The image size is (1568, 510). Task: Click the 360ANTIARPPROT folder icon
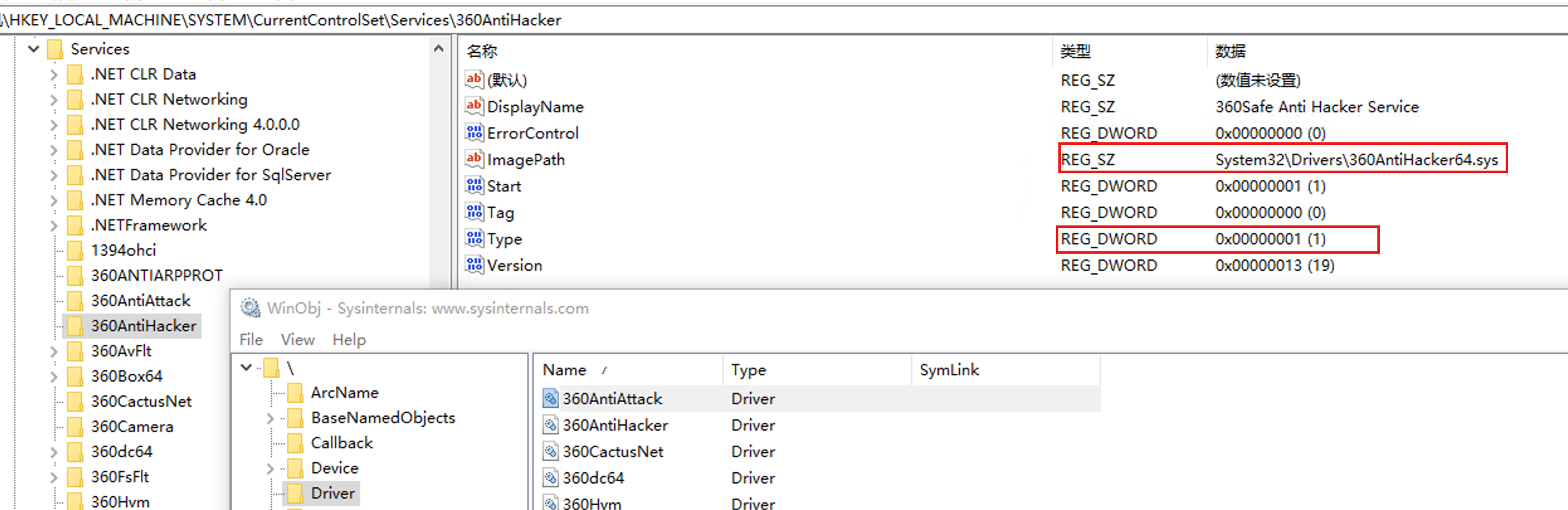pos(75,275)
